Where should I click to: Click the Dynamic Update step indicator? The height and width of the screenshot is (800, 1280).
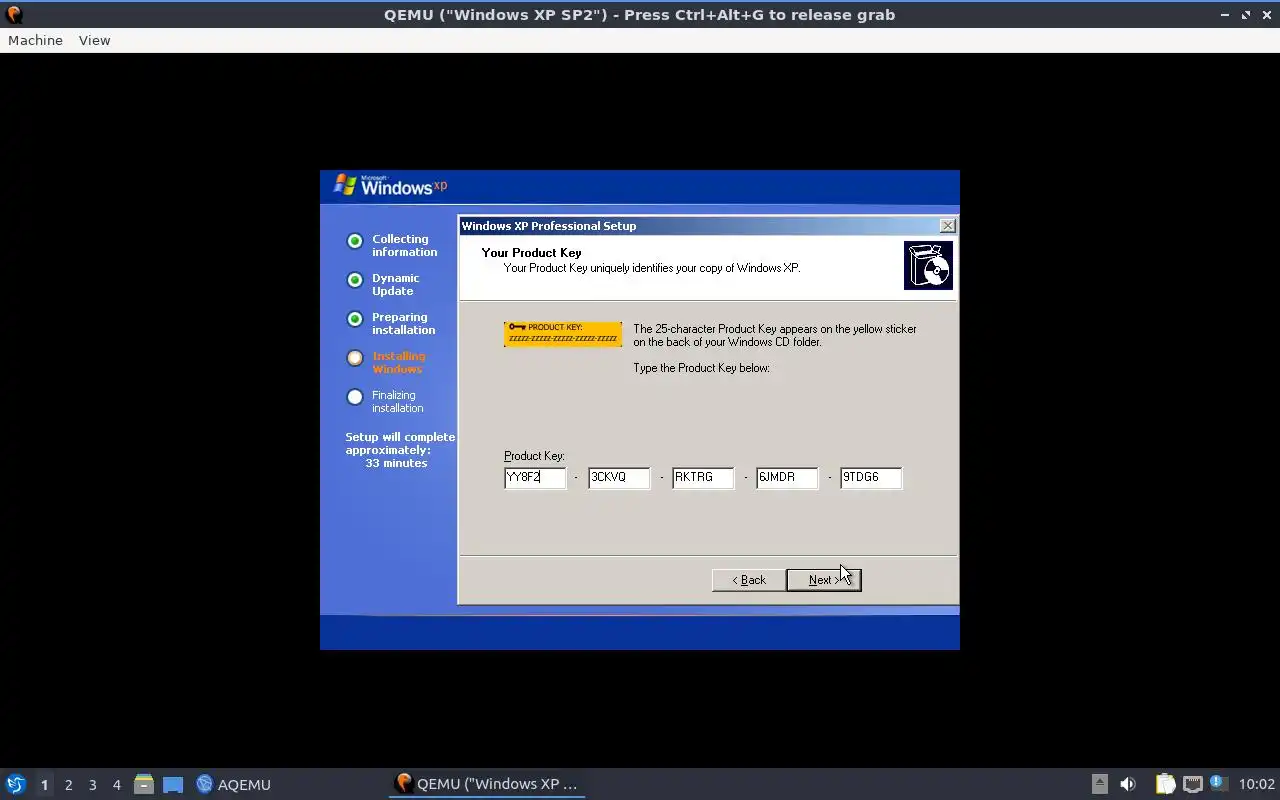(x=355, y=280)
